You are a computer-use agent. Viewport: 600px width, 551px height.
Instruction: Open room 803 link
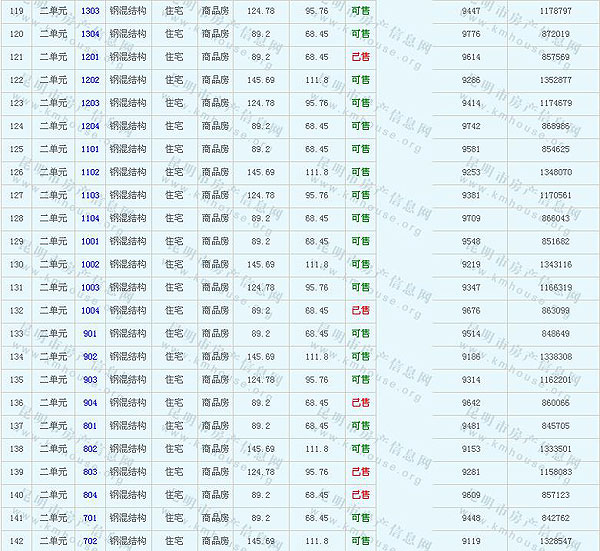click(90, 471)
